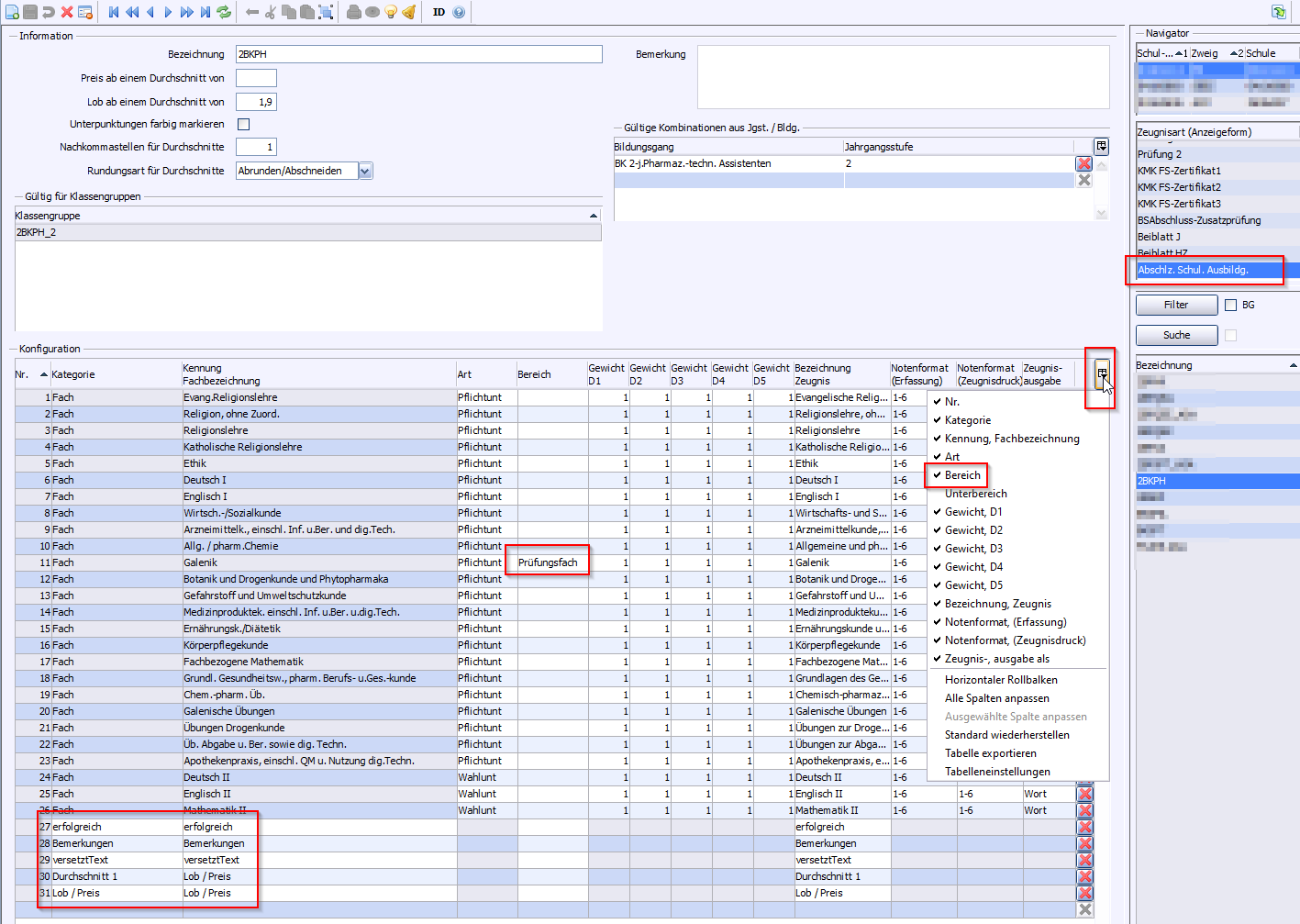Click the ID toolbar button
1300x924 pixels.
point(439,12)
